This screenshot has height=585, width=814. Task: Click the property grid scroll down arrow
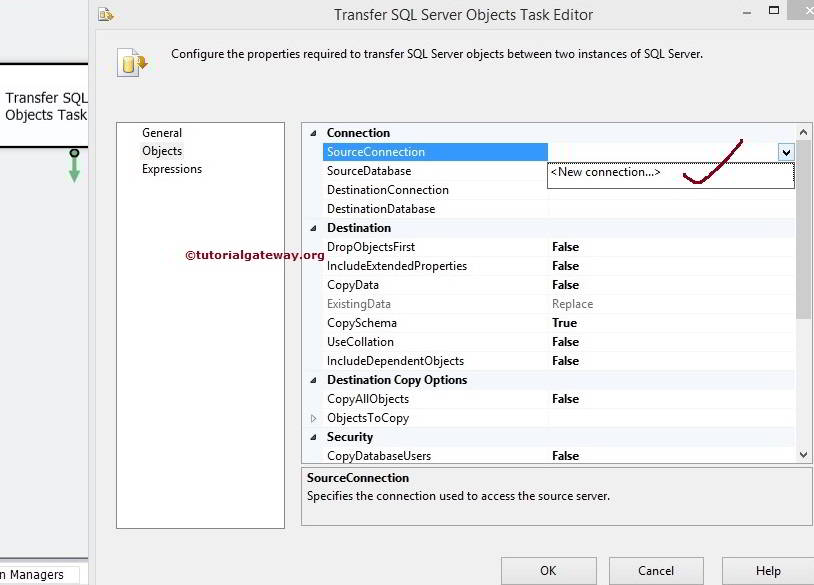click(x=803, y=455)
